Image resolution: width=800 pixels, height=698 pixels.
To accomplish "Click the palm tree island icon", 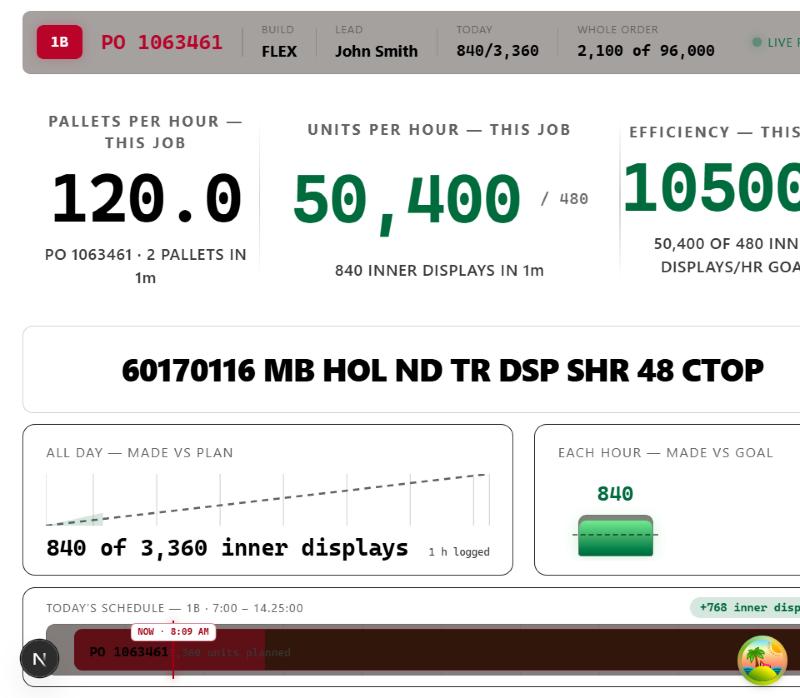I will pyautogui.click(x=762, y=660).
